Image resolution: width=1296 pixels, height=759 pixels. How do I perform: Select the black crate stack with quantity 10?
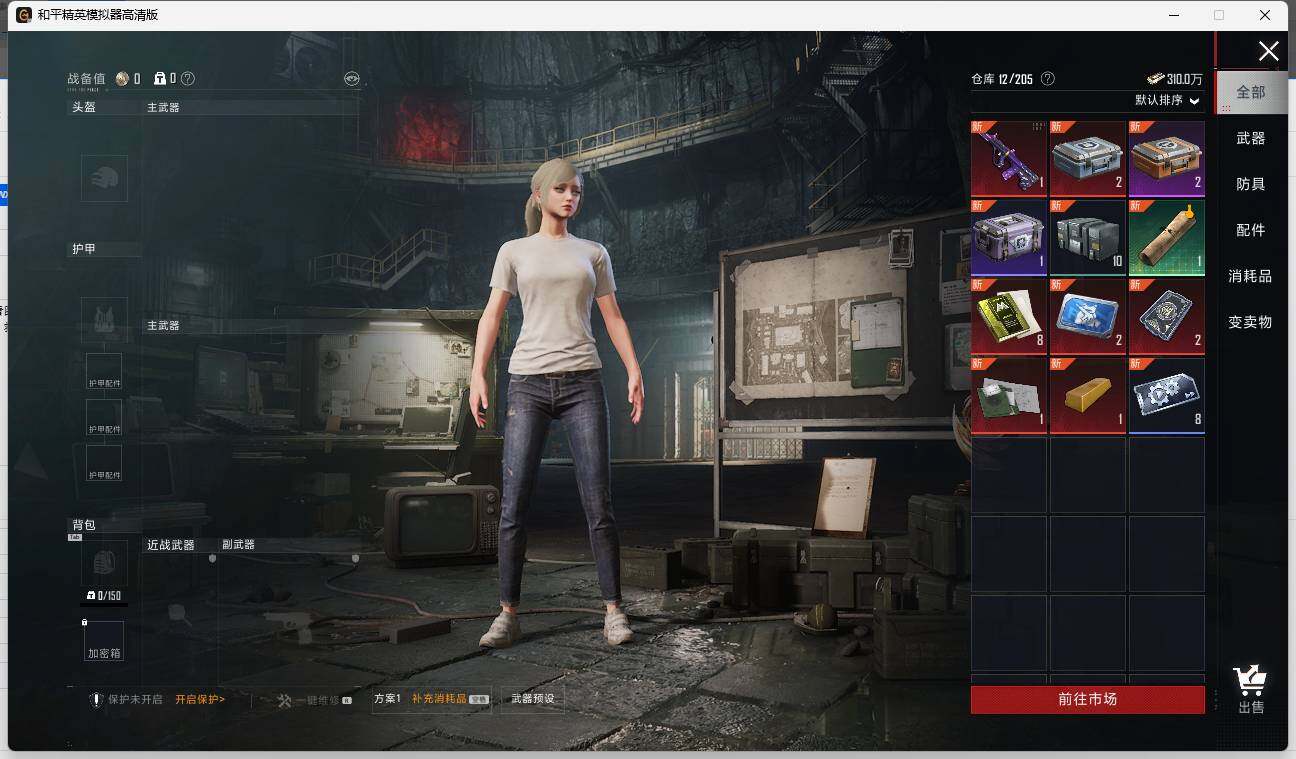click(x=1088, y=238)
